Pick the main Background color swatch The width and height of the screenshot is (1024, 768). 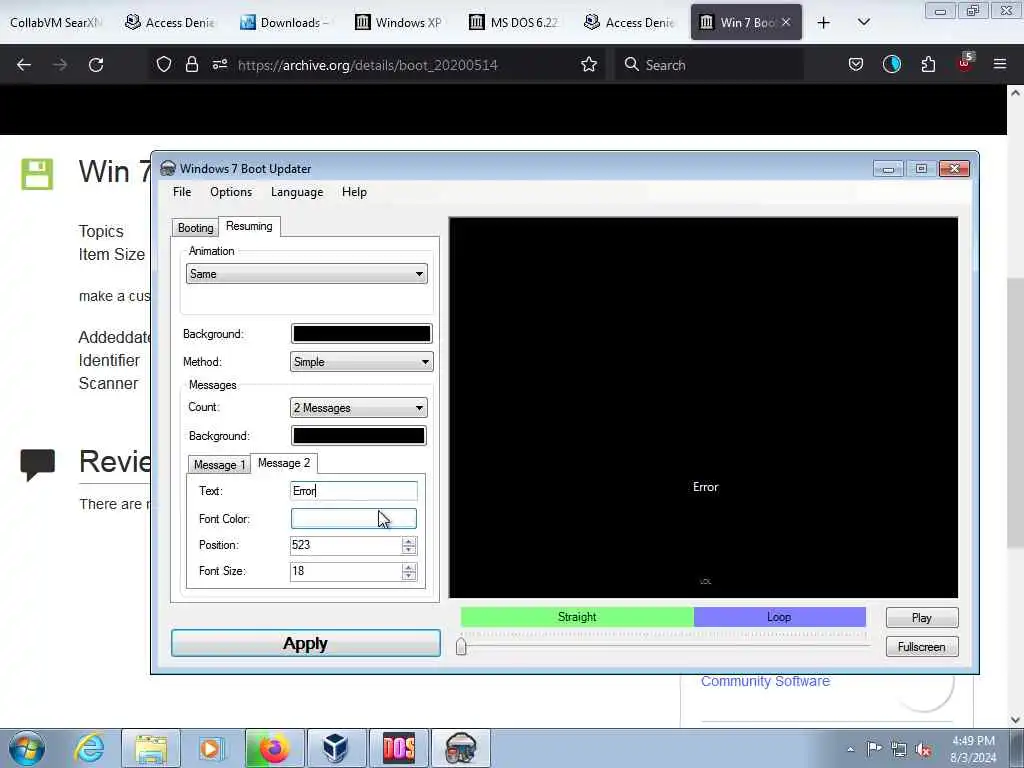[x=361, y=334]
